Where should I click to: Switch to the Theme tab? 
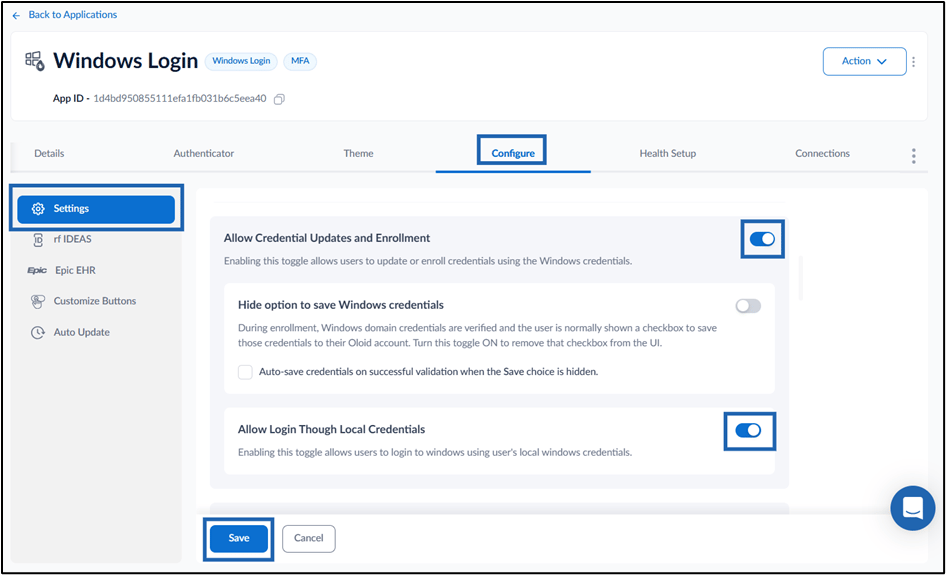pyautogui.click(x=358, y=153)
